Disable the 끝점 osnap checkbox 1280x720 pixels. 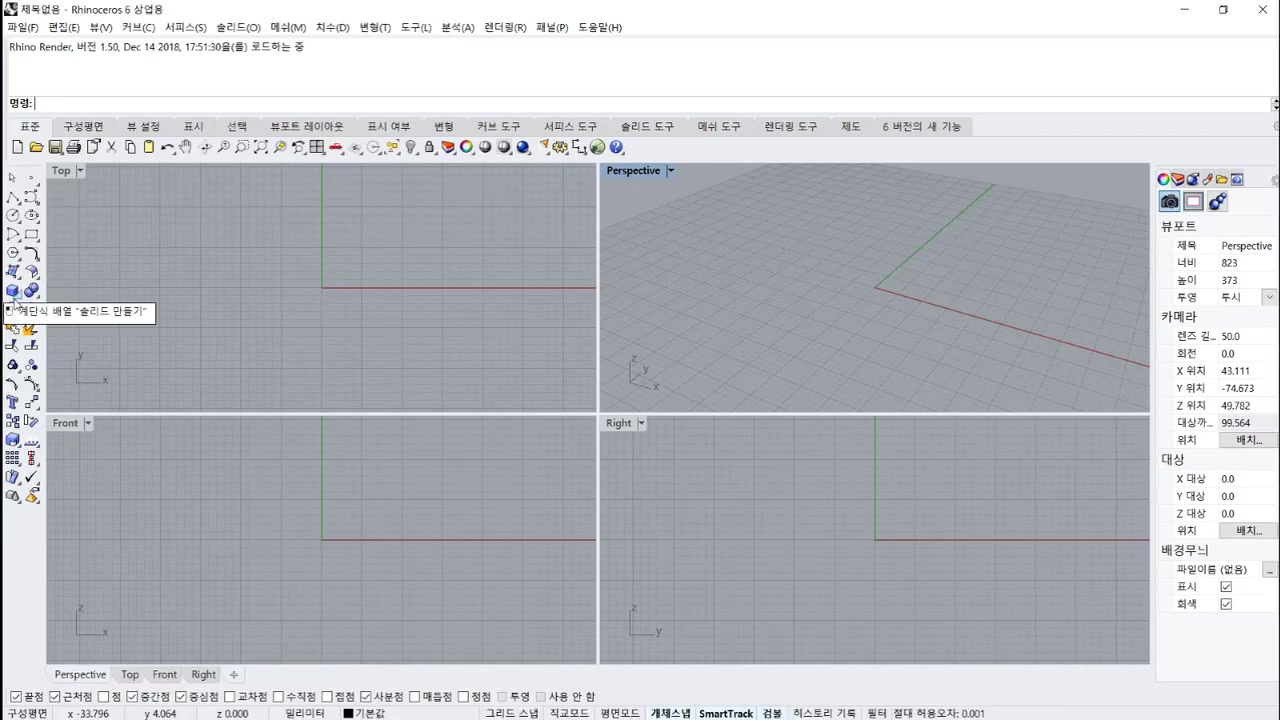[x=15, y=697]
